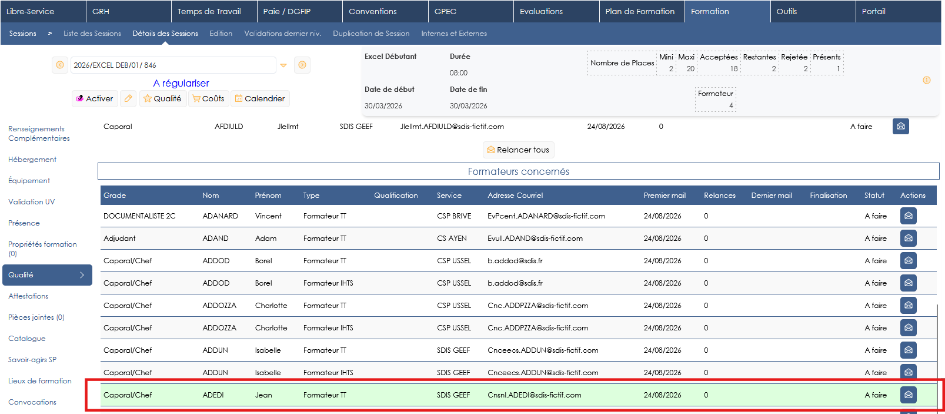Click mail icon for ADANARD Vincent row
This screenshot has height=414, width=945.
tap(908, 216)
